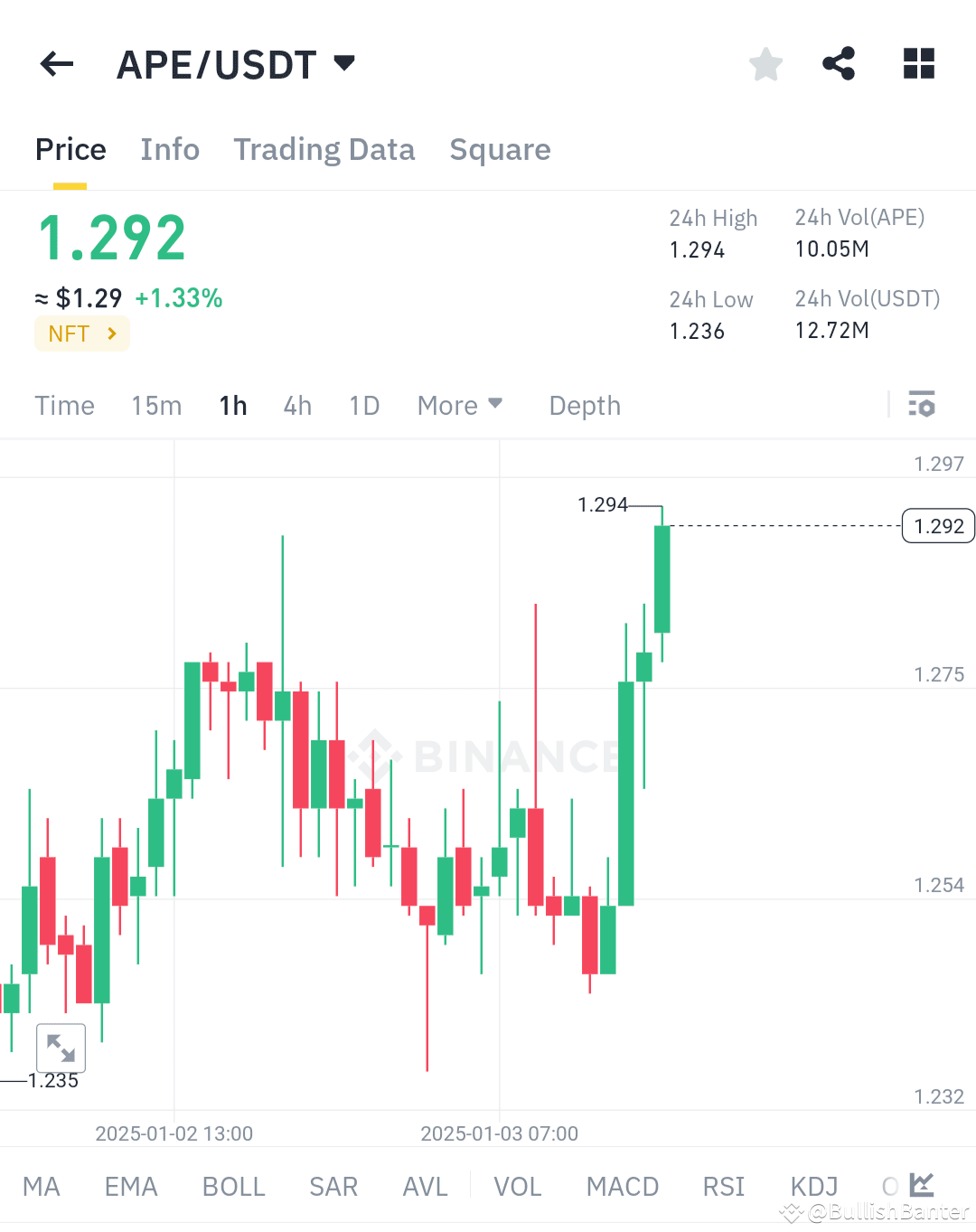This screenshot has width=976, height=1232.
Task: Open the chart style icon at bottom right
Action: [x=921, y=1185]
